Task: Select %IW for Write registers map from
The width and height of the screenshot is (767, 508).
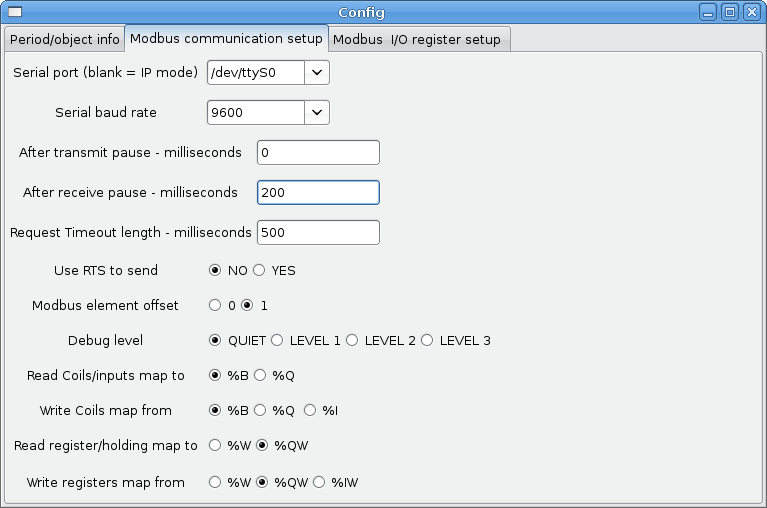Action: click(x=320, y=482)
